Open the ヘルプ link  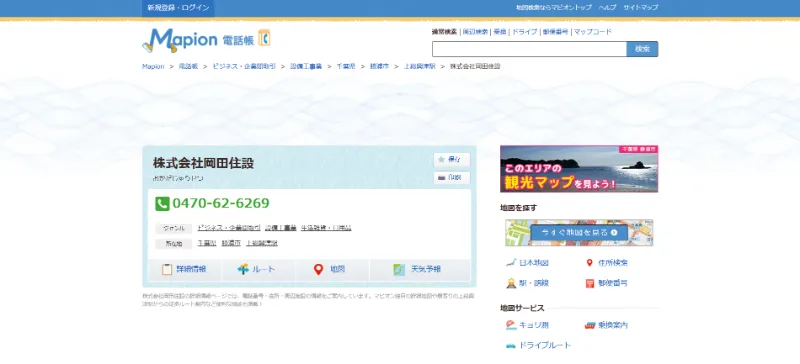[608, 8]
